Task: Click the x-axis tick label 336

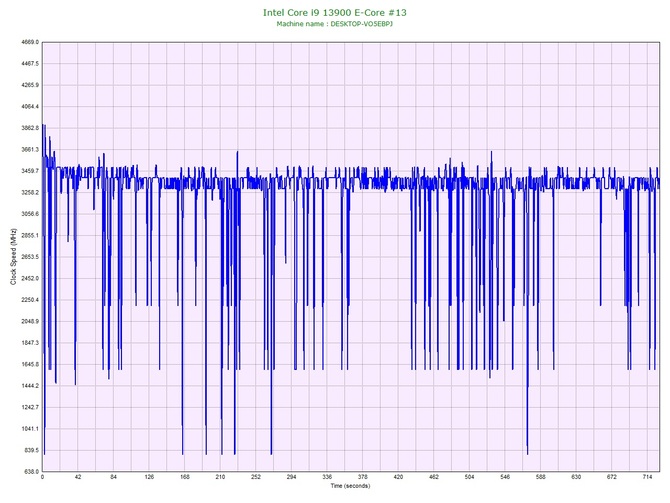Action: click(x=327, y=477)
